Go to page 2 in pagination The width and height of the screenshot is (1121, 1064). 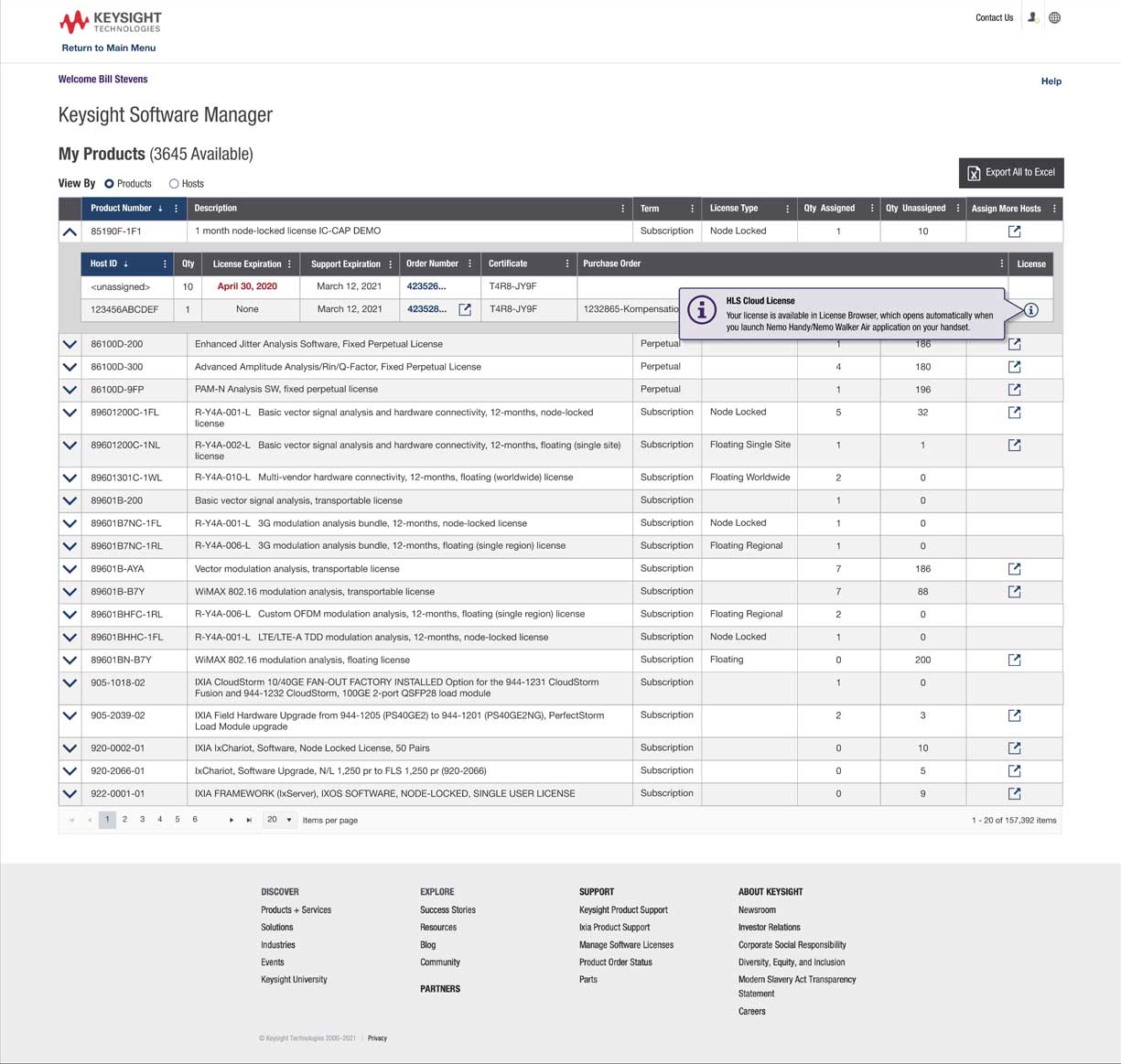click(124, 819)
